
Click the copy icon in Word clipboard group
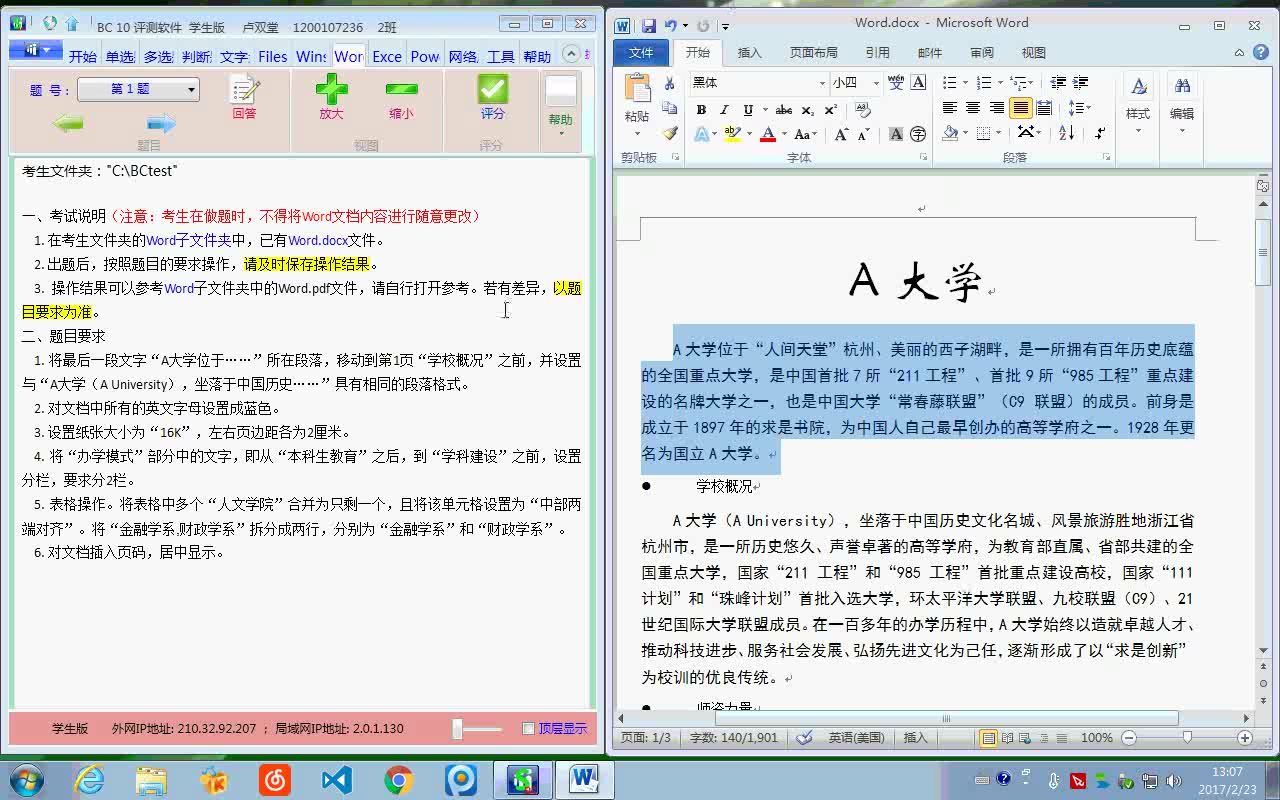point(670,108)
